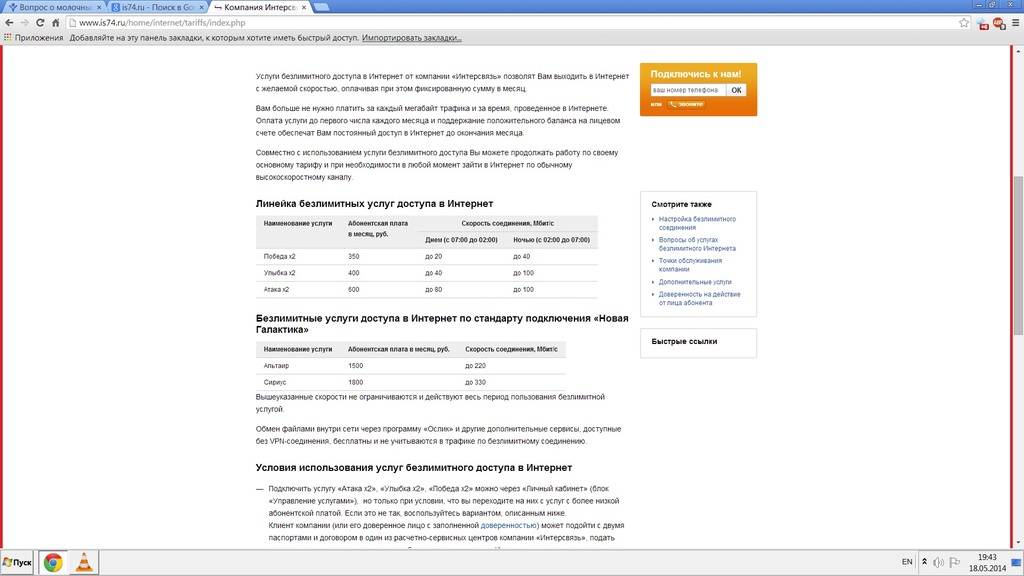
Task: Click the page scrollbar down arrow
Action: [x=1018, y=542]
